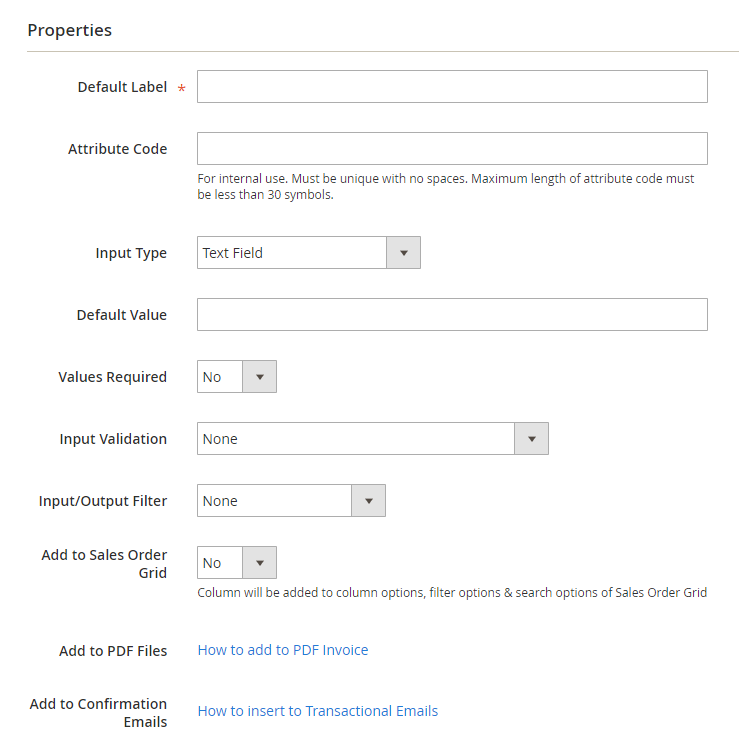Expand the Input/Output Filter 'None' select box
The width and height of the screenshot is (739, 738).
click(274, 501)
